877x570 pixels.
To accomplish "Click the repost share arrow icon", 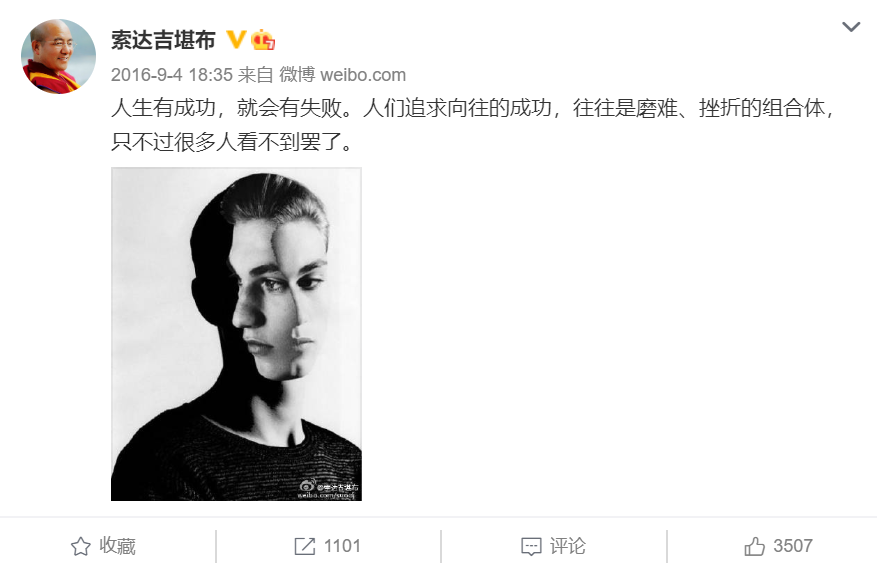I will [305, 546].
